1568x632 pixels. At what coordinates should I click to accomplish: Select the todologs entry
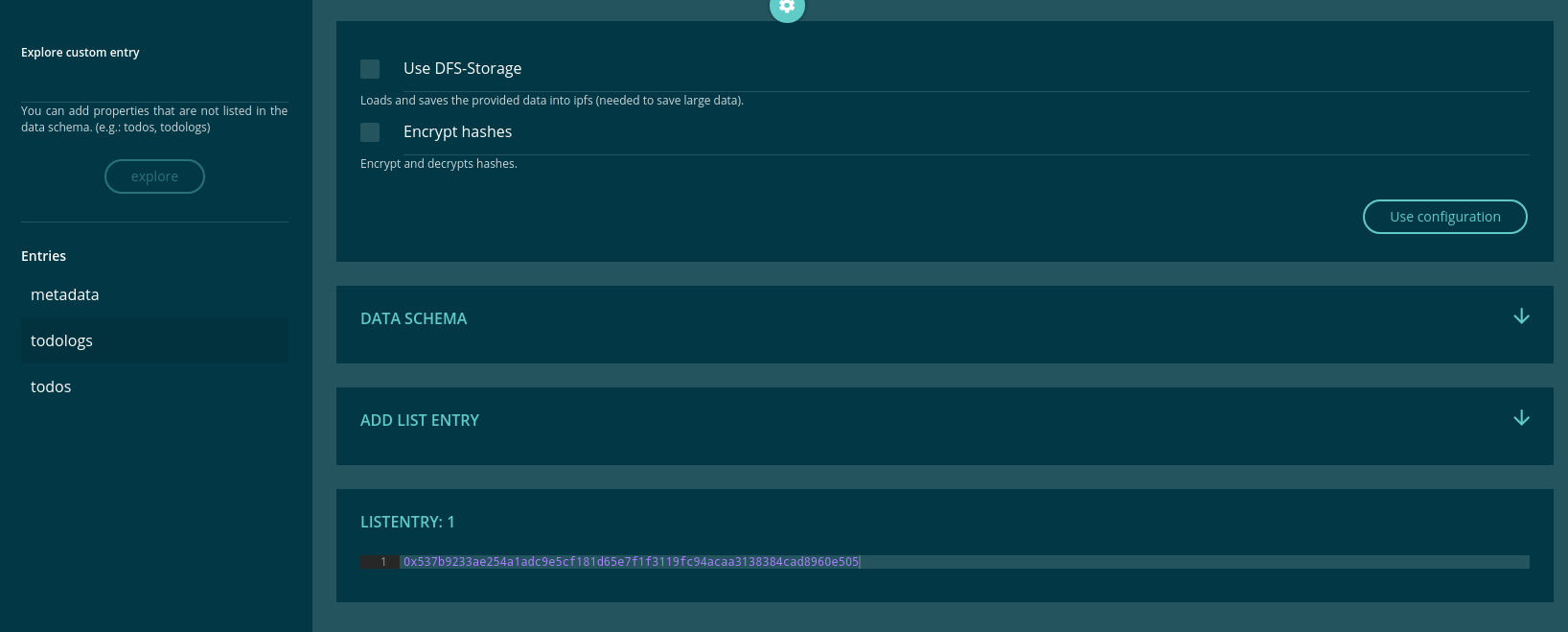154,340
